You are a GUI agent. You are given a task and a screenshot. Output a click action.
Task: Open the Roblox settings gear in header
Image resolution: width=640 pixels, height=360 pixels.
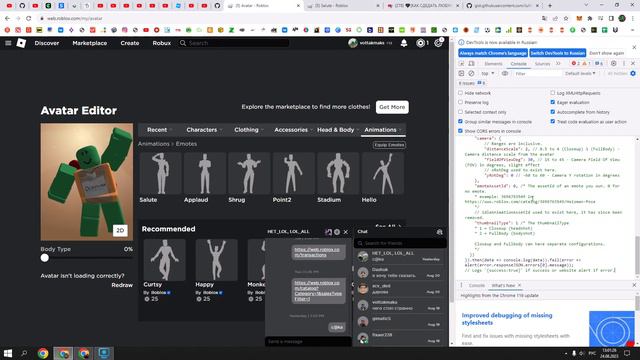438,42
